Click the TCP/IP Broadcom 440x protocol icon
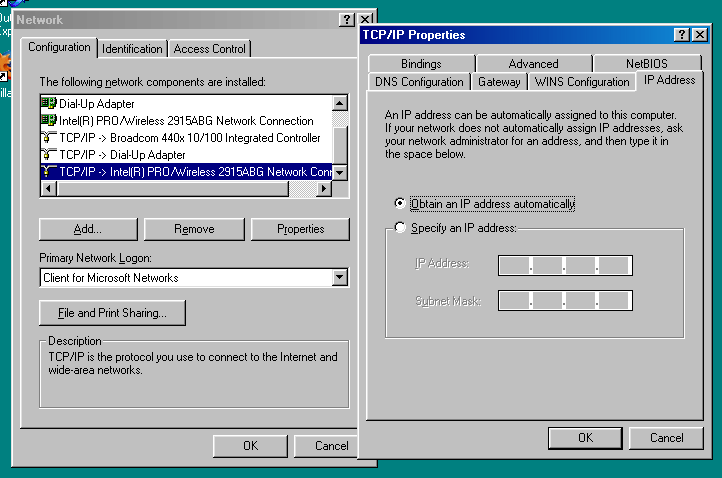 (x=48, y=137)
